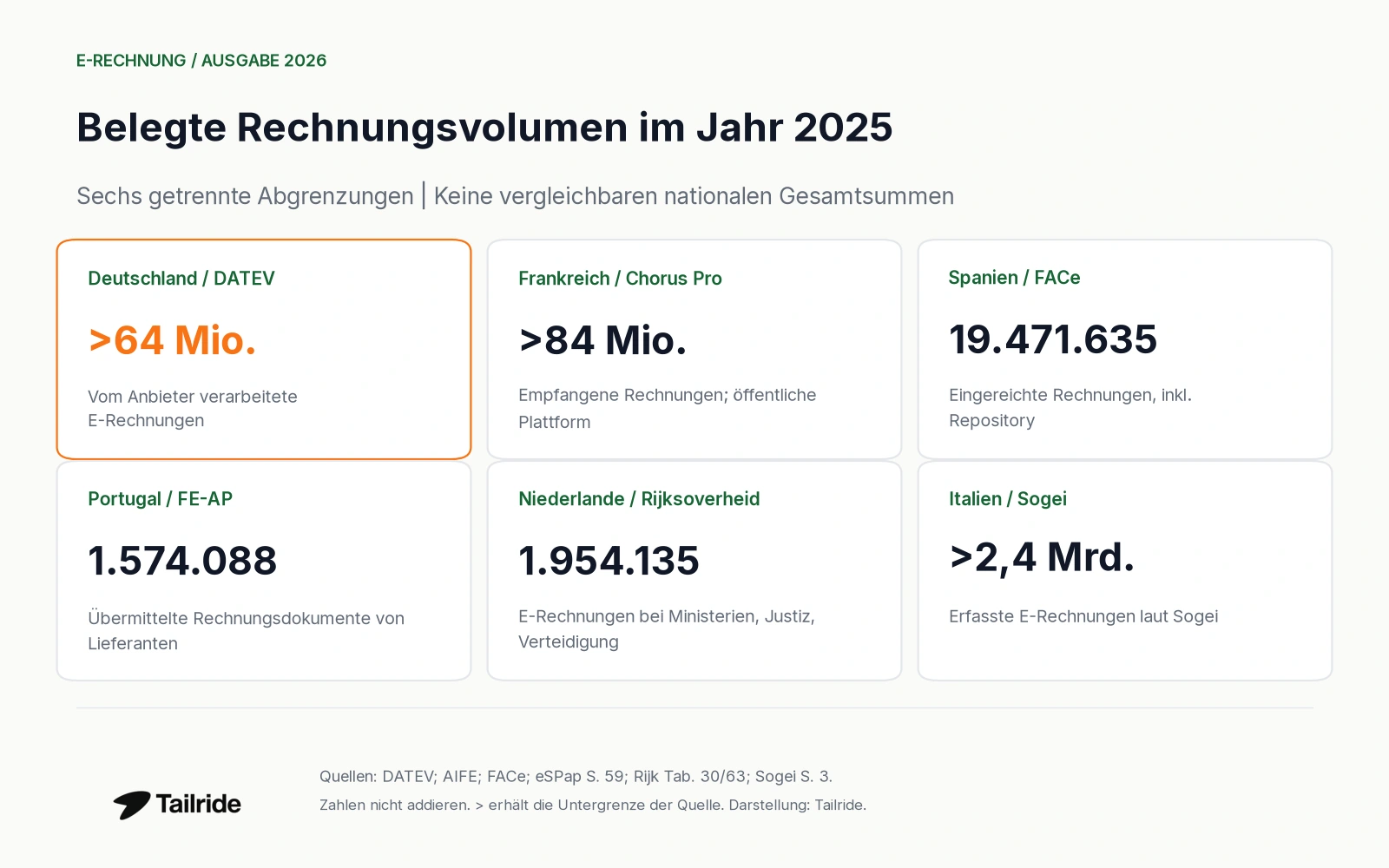Click the 1.954.135 figure

(609, 561)
